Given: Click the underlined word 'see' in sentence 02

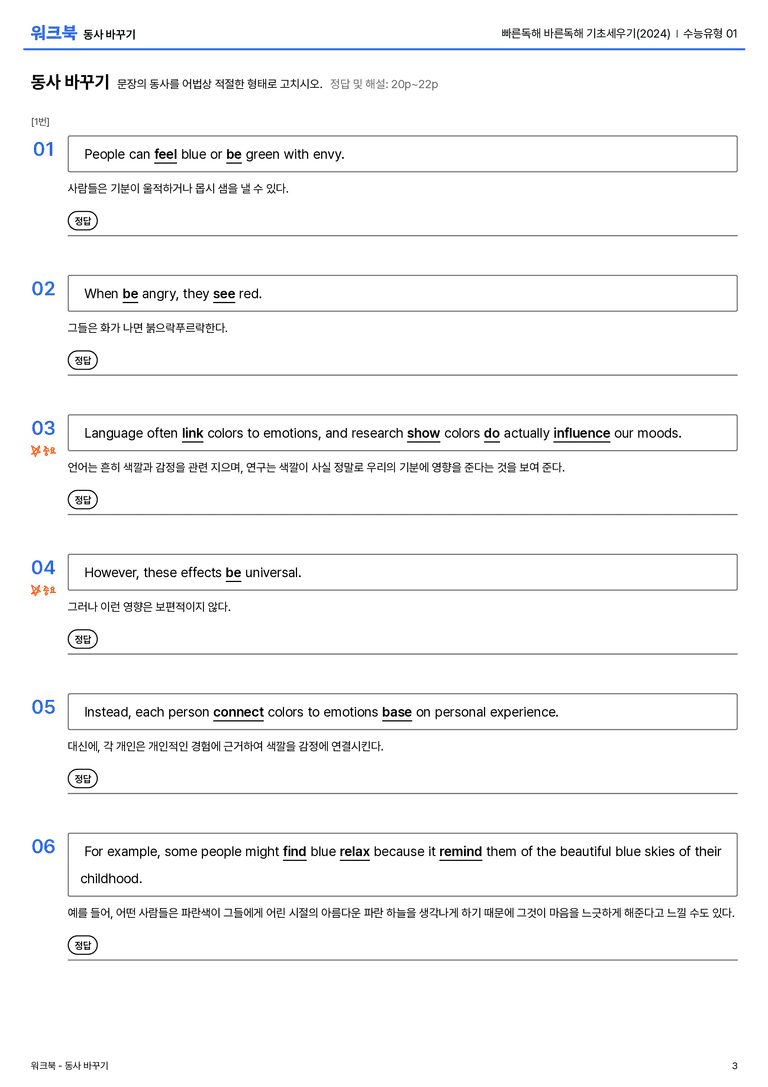Looking at the screenshot, I should 224,294.
